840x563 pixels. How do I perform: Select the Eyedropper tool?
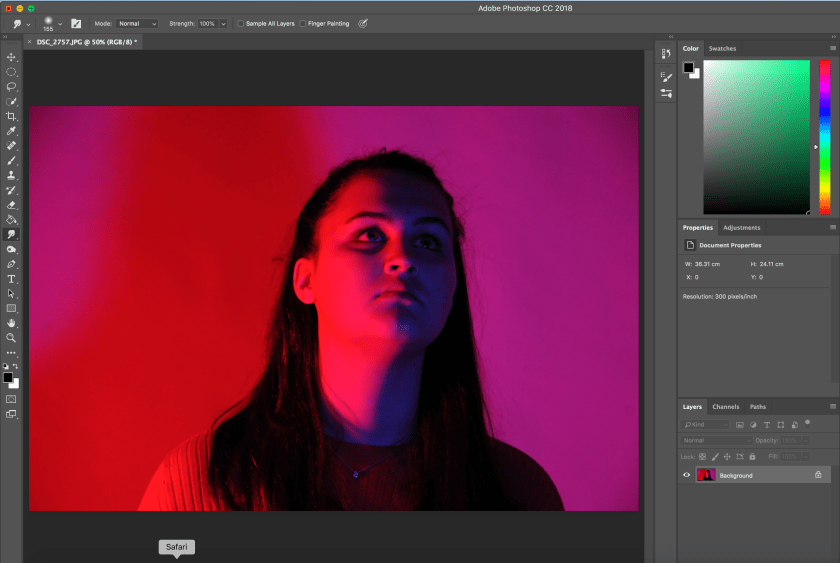point(11,131)
